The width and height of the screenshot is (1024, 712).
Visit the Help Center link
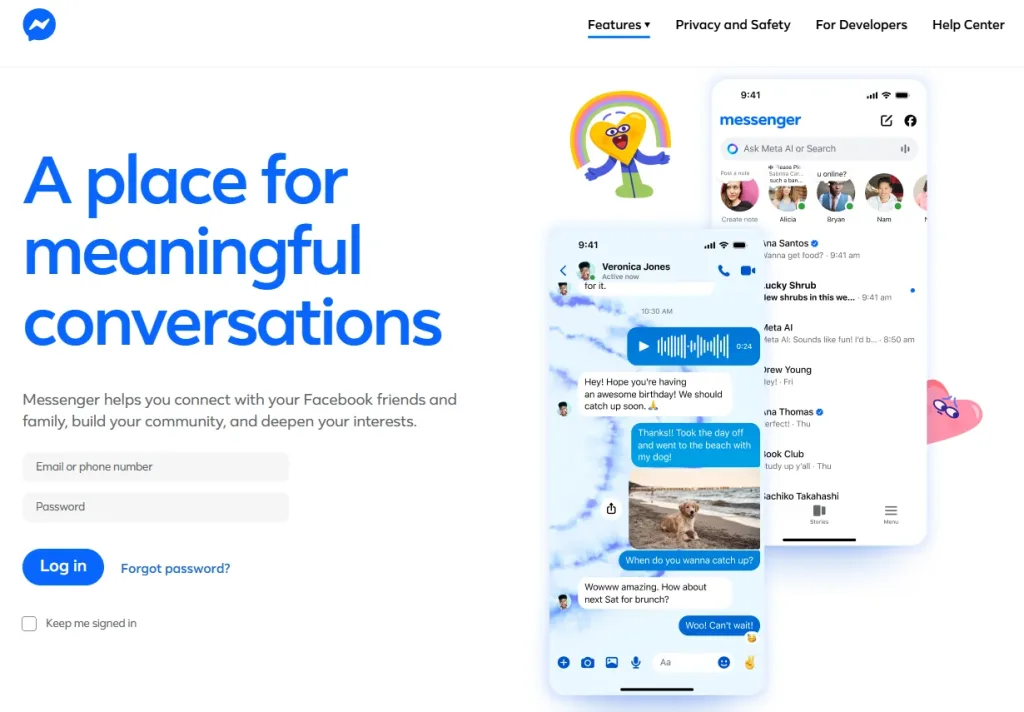[x=968, y=25]
